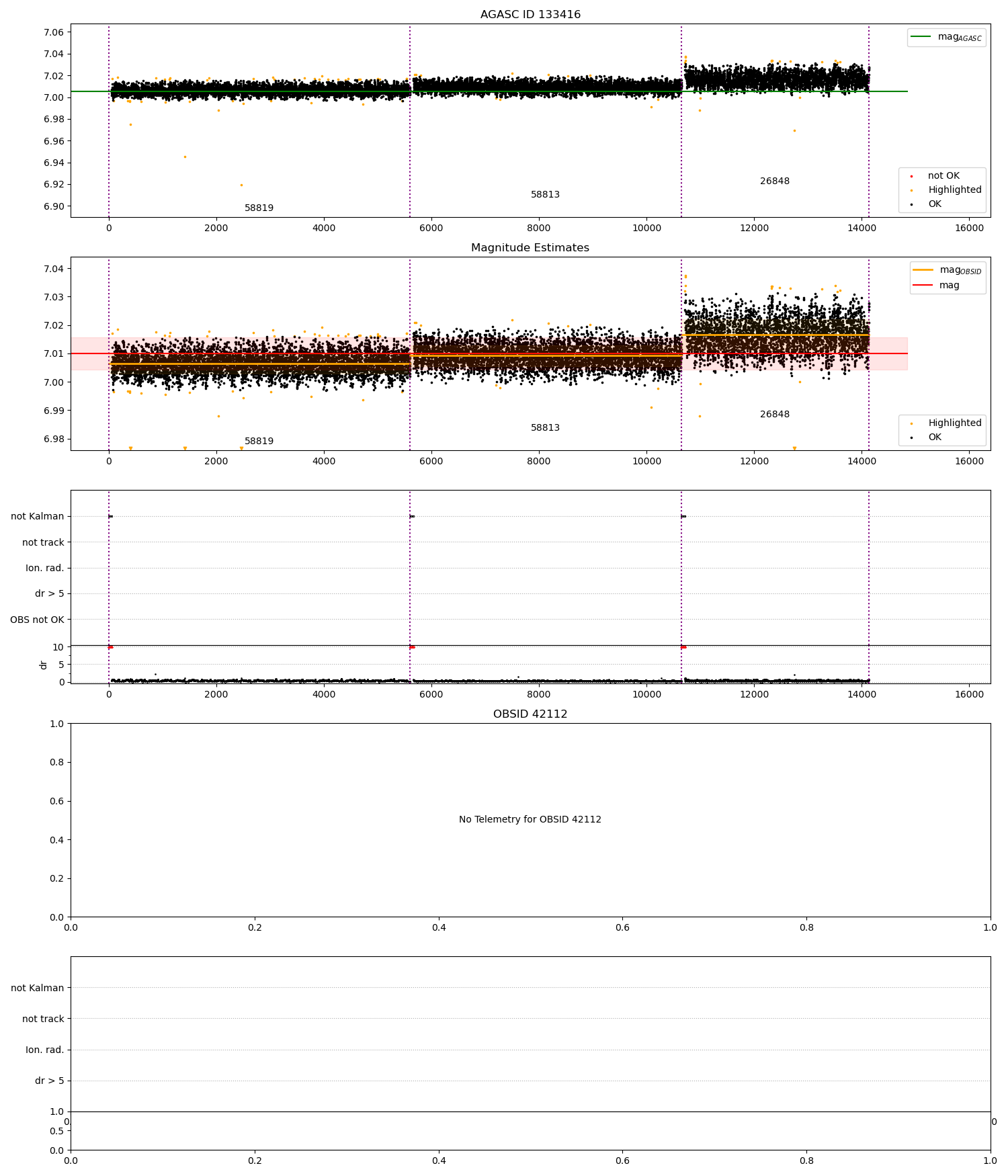Click the 0.8 y-axis tick of OBSID 42112 plot
The height and width of the screenshot is (1176, 1008).
[x=58, y=763]
